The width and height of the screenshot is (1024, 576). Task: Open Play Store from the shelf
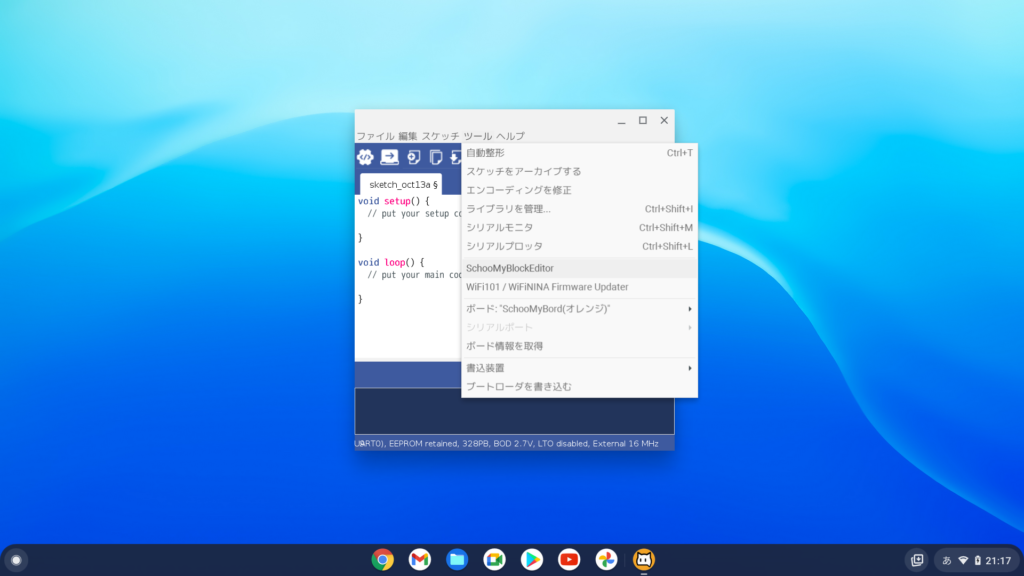(532, 560)
